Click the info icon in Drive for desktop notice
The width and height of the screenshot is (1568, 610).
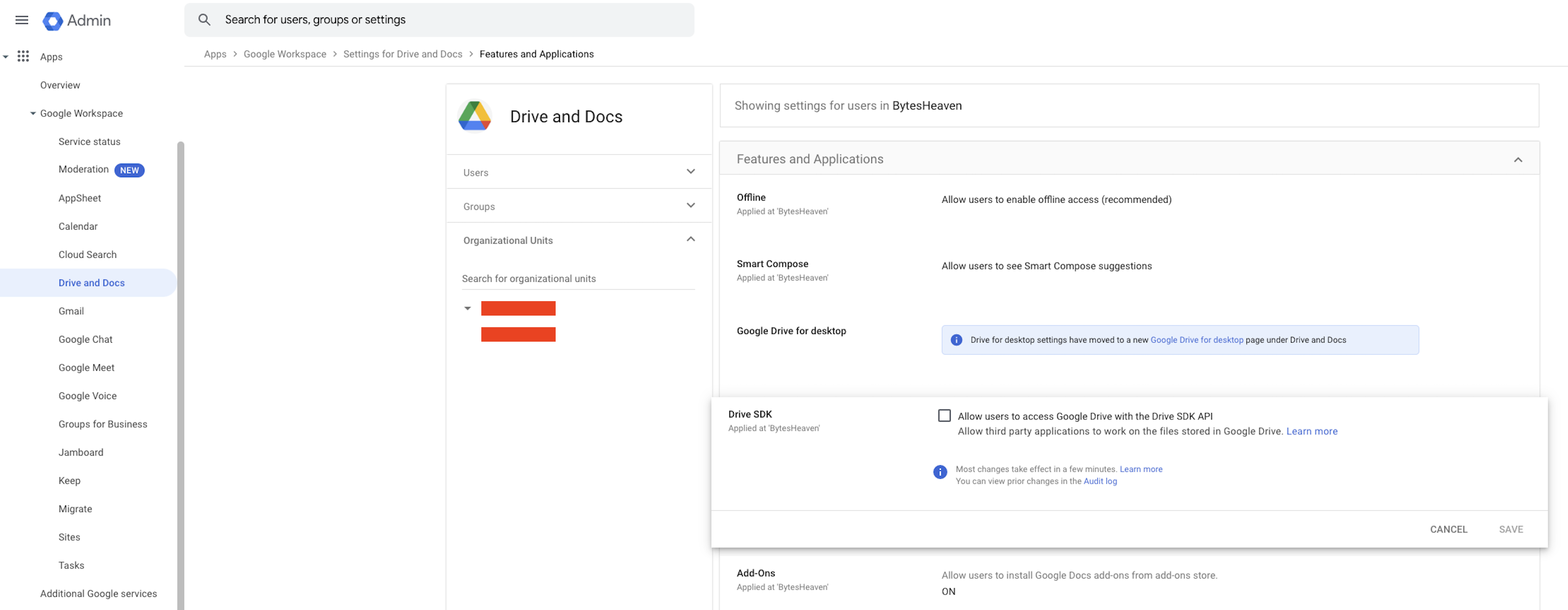tap(956, 340)
